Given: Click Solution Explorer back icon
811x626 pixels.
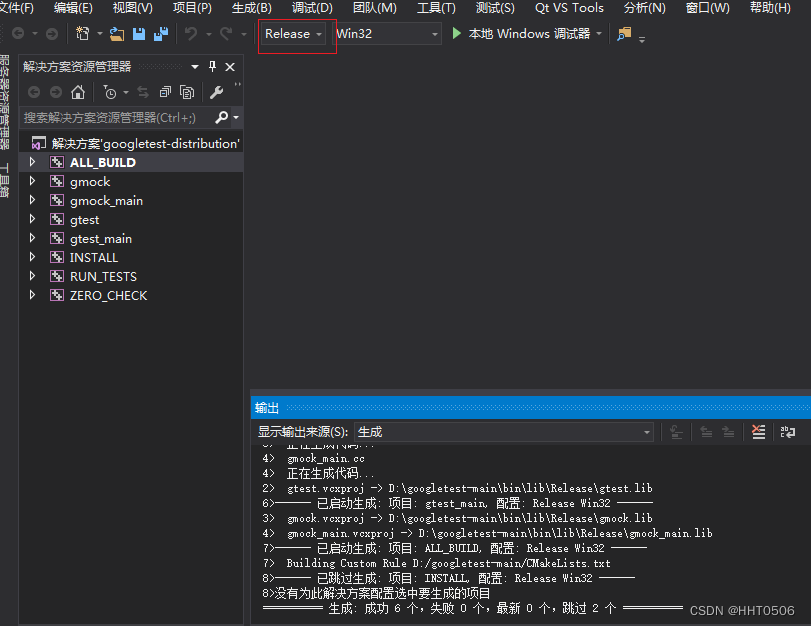Looking at the screenshot, I should point(34,93).
